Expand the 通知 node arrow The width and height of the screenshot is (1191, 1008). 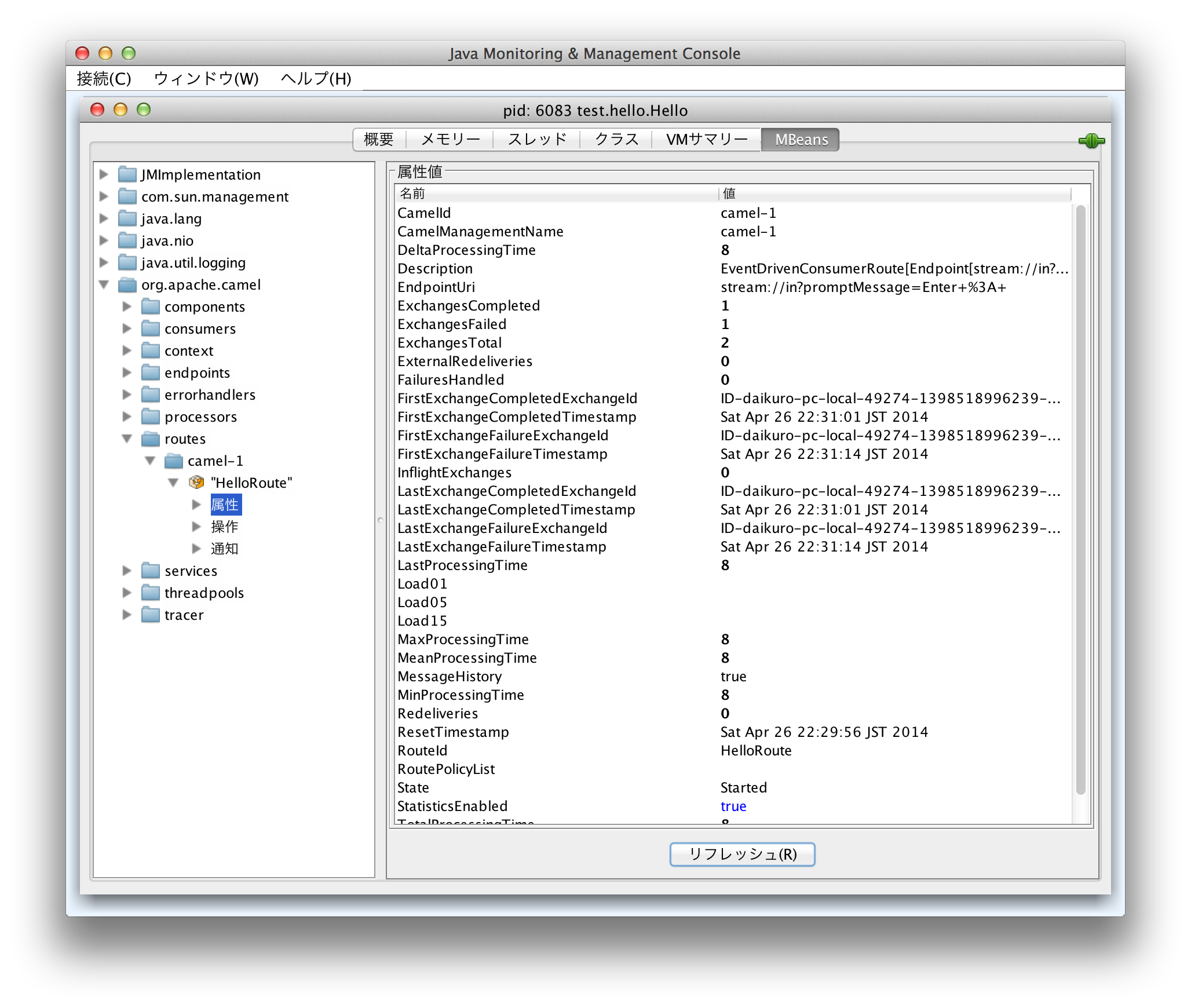[196, 548]
